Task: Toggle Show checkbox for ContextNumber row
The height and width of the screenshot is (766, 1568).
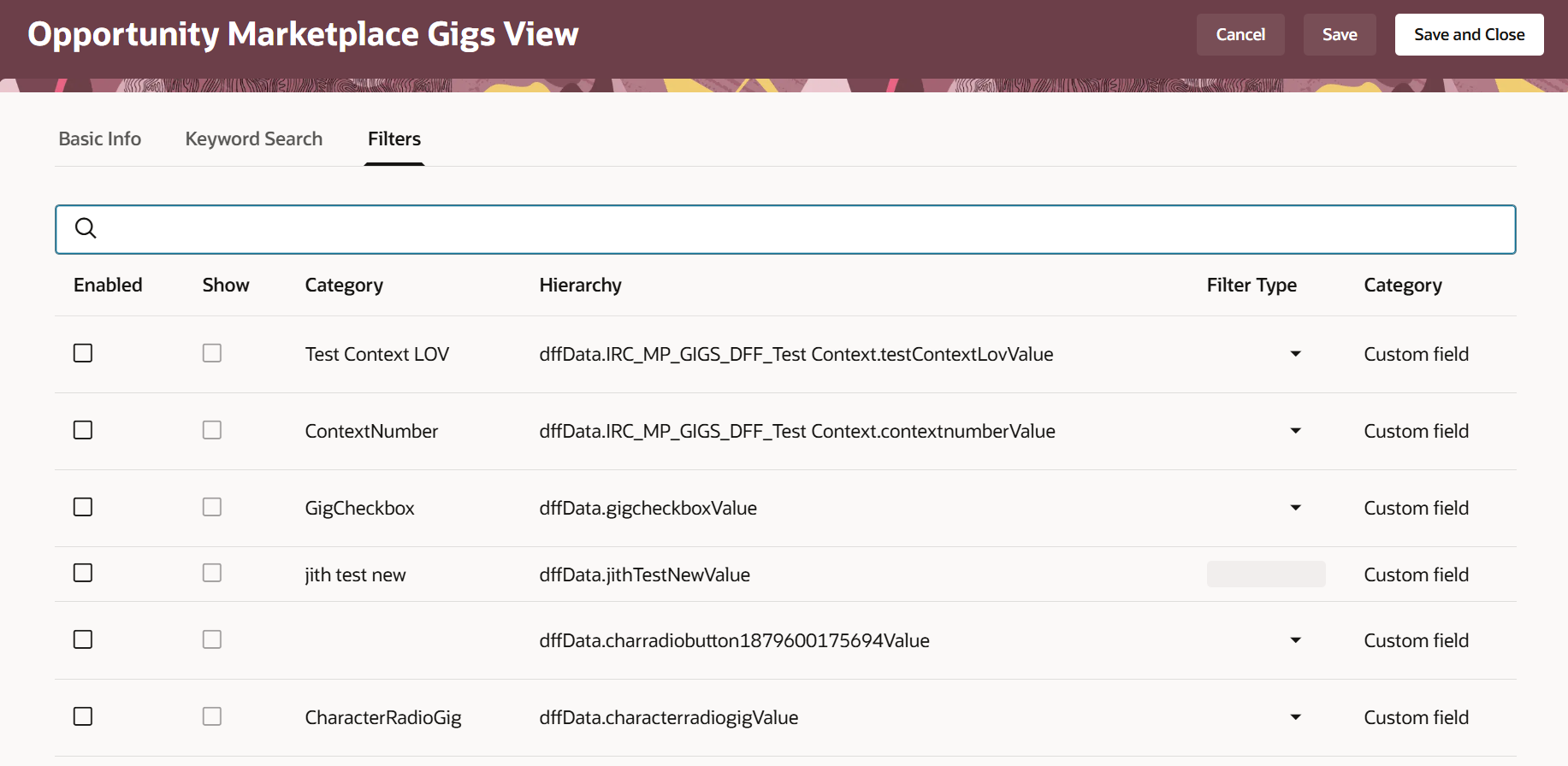Action: coord(212,430)
